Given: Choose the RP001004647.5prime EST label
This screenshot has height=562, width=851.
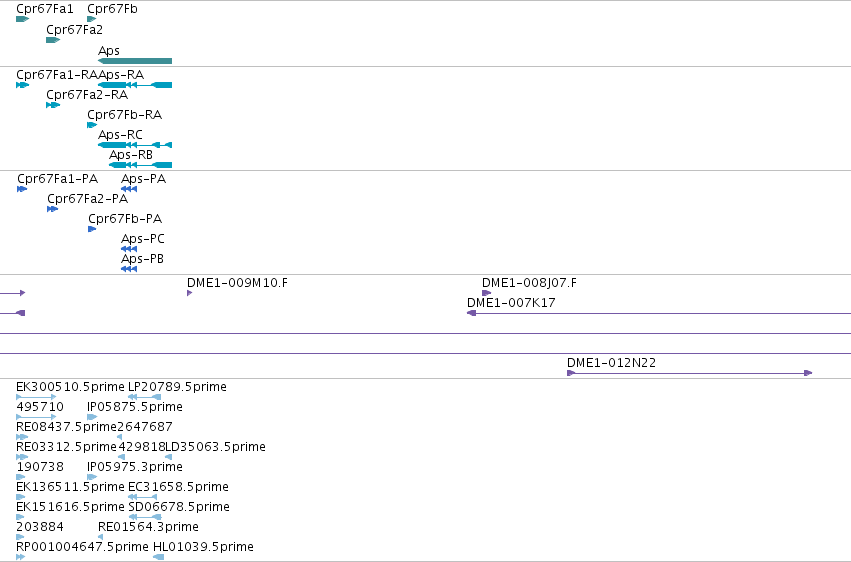Looking at the screenshot, I should (82, 547).
